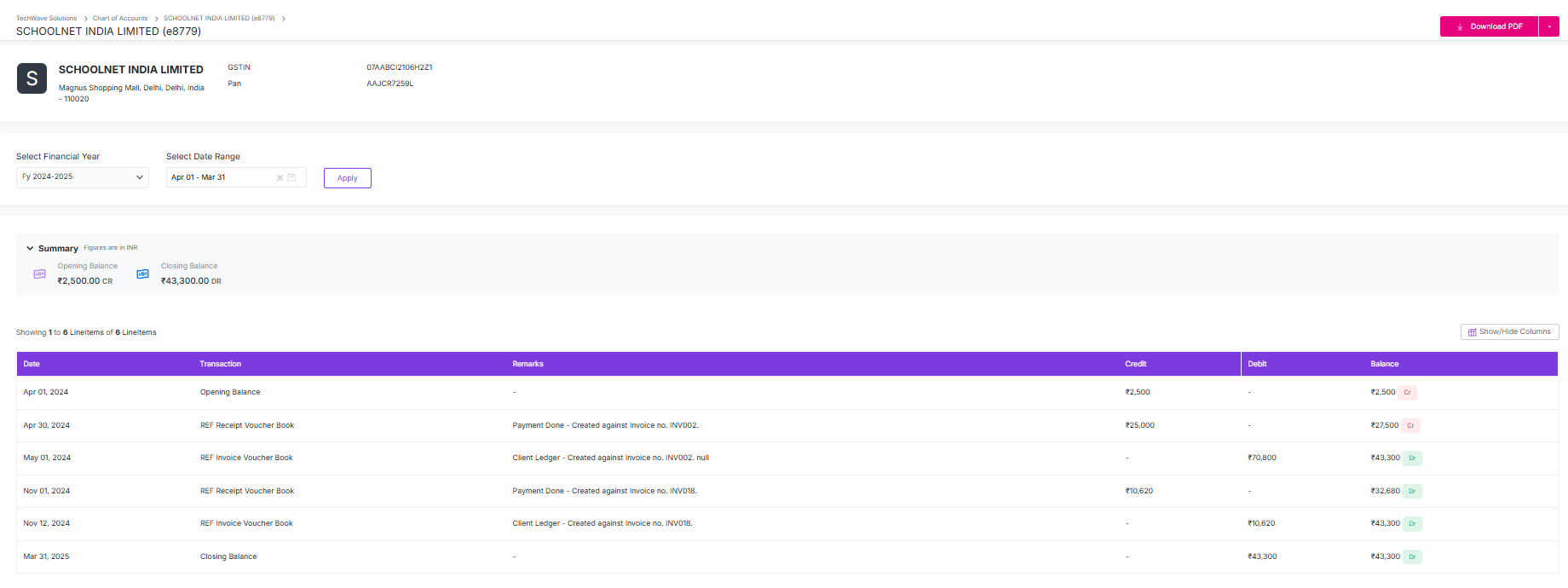This screenshot has height=588, width=1568.
Task: Click the Dr badge on Closing Balance row
Action: tap(1412, 557)
